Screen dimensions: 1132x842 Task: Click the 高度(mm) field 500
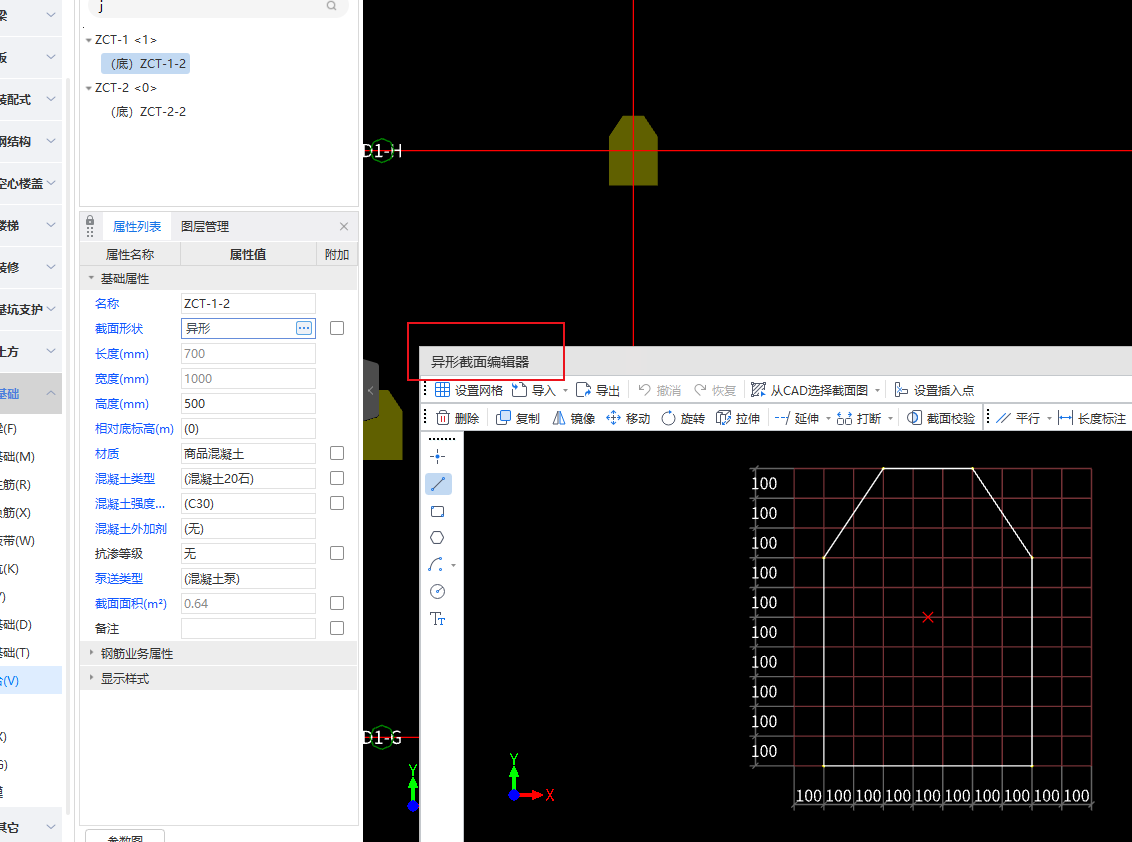[x=248, y=404]
